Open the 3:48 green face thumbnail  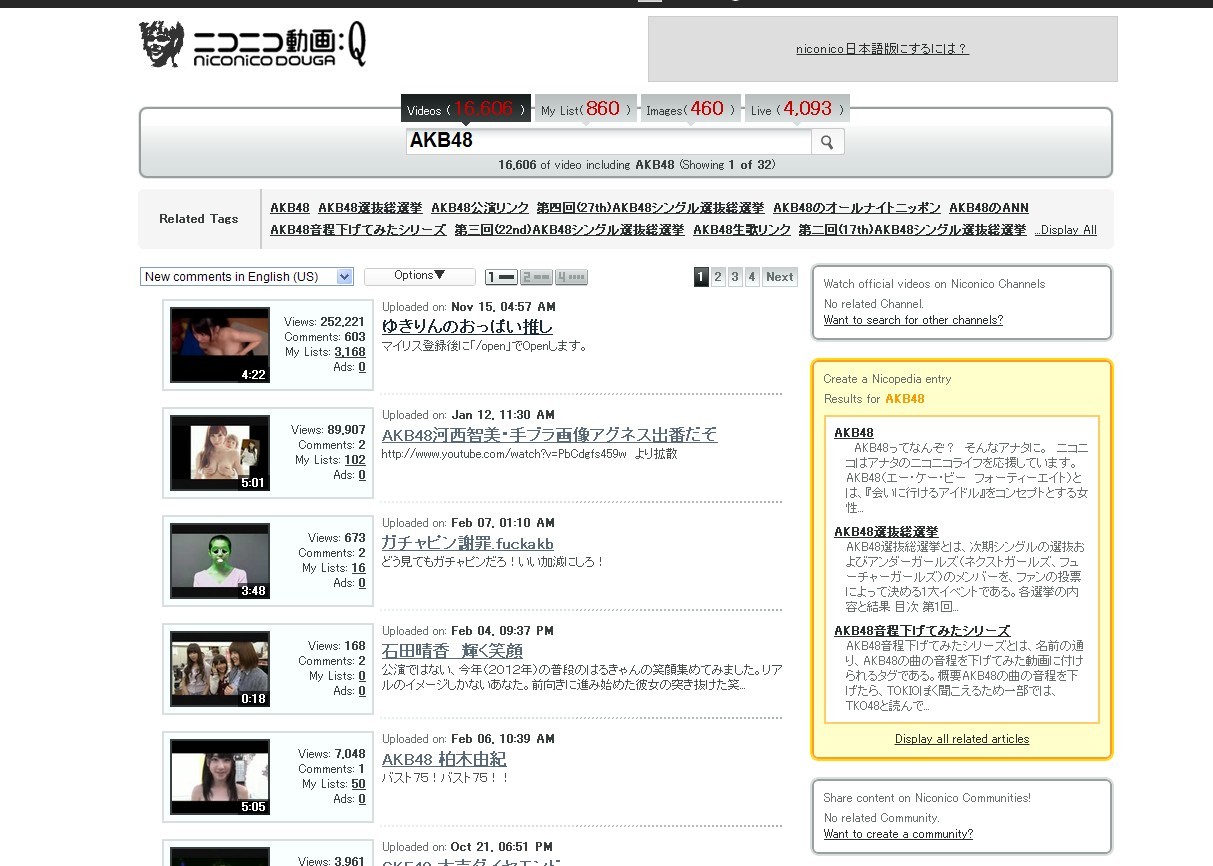220,561
